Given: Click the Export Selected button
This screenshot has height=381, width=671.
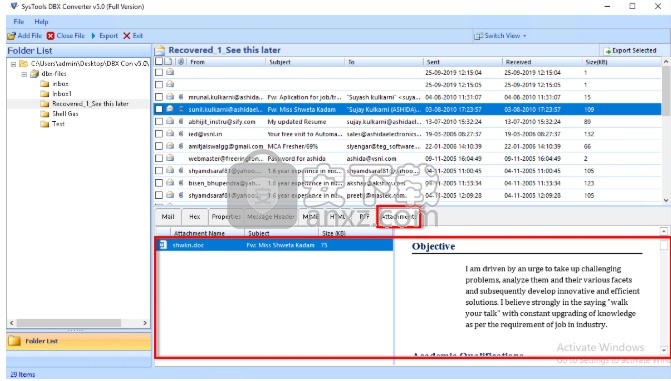Looking at the screenshot, I should pyautogui.click(x=630, y=51).
